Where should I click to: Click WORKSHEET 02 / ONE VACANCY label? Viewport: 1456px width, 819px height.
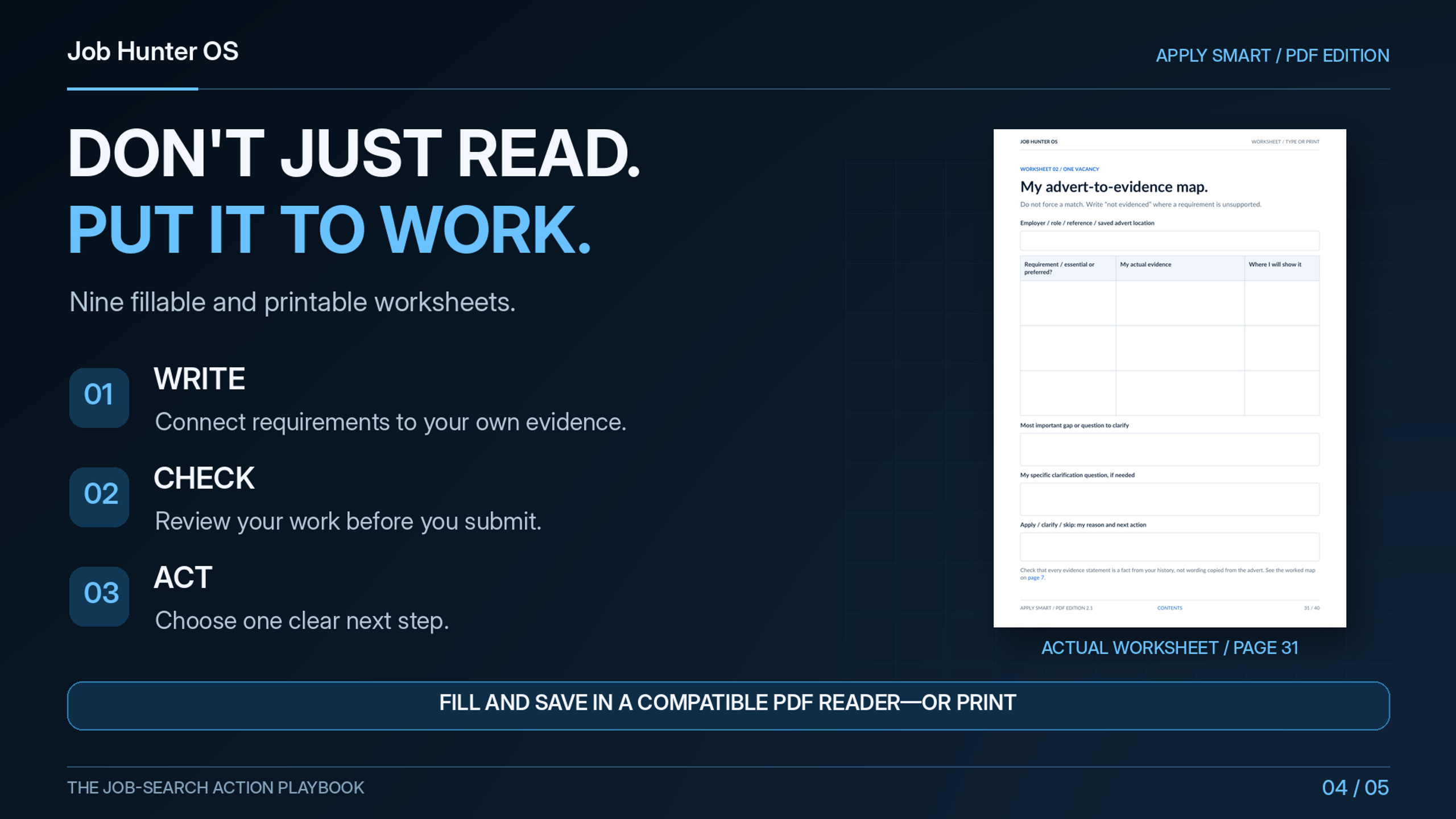click(1059, 169)
